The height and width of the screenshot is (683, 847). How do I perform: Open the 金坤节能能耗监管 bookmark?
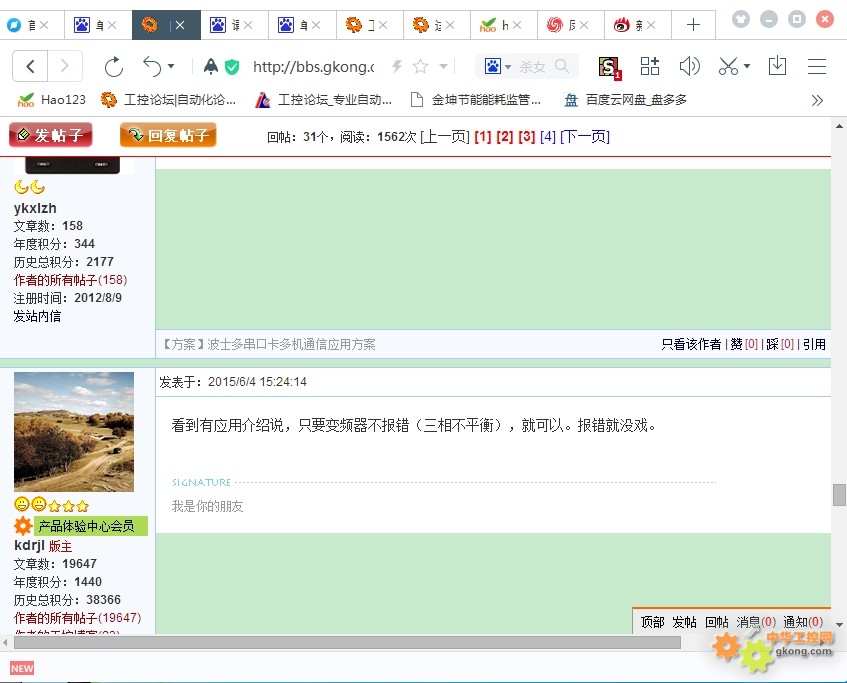pyautogui.click(x=476, y=100)
